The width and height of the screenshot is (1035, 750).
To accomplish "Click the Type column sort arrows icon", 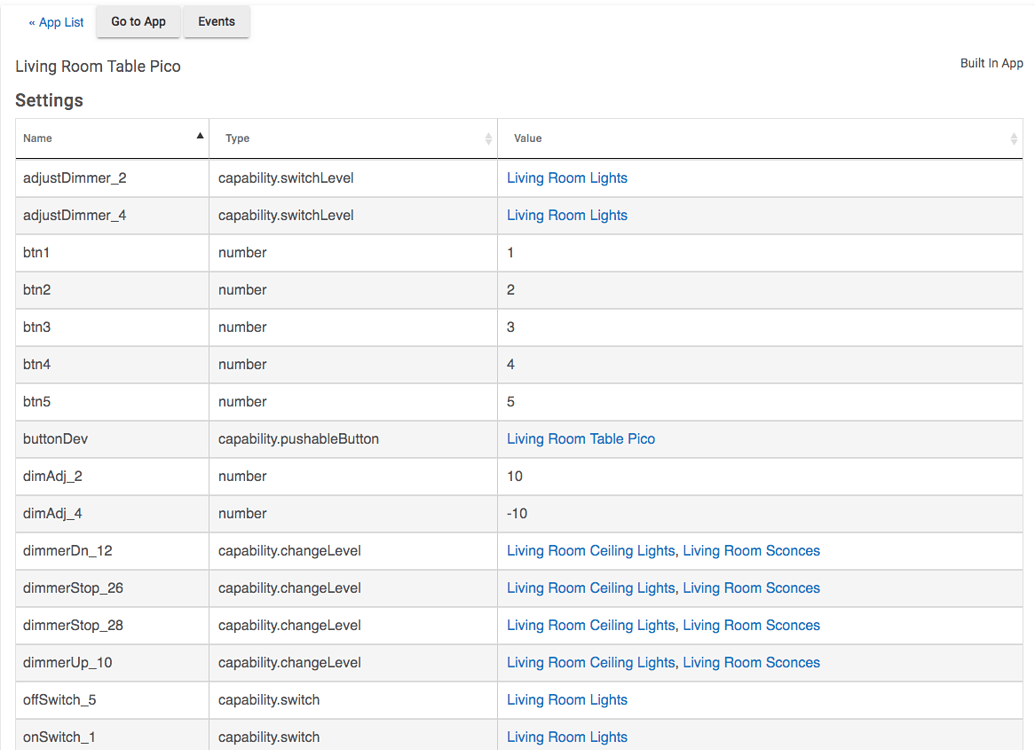I will pyautogui.click(x=488, y=139).
